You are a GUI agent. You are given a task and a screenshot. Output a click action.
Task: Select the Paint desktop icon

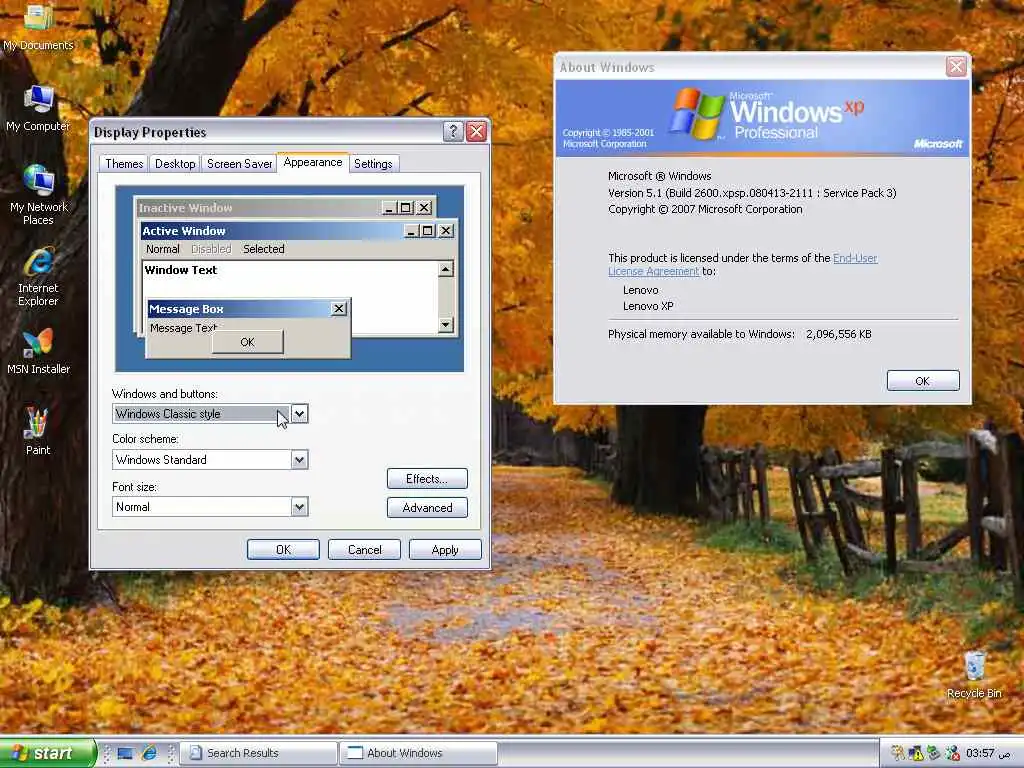coord(37,431)
